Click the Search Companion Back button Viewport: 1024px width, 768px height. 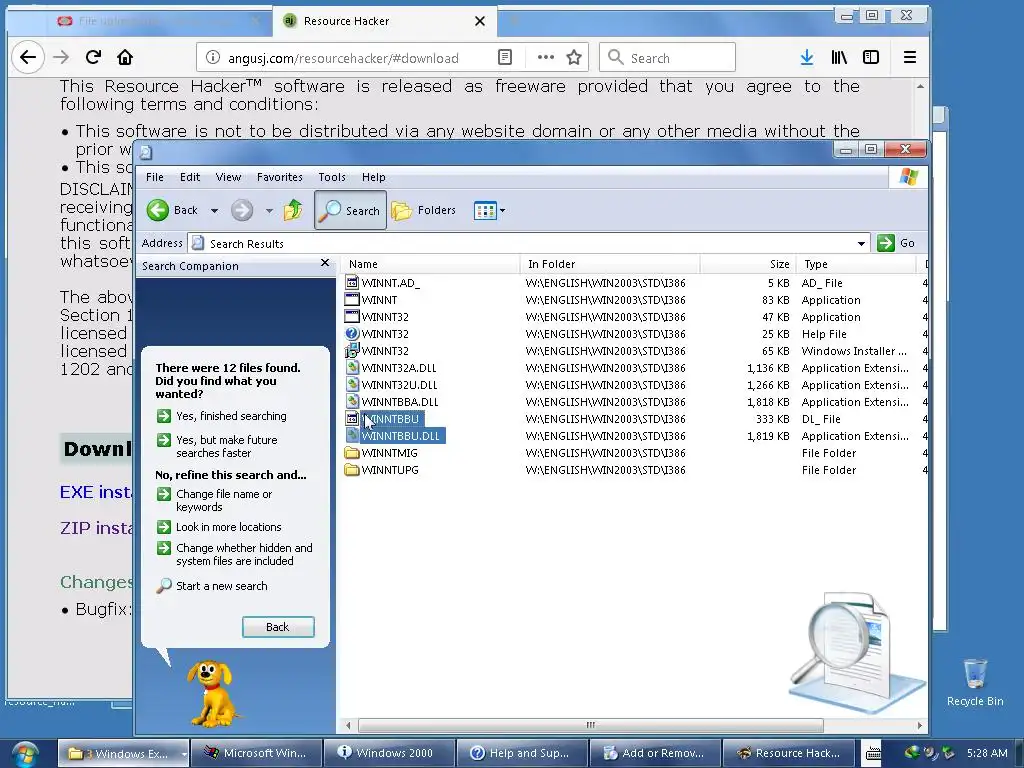[x=278, y=627]
